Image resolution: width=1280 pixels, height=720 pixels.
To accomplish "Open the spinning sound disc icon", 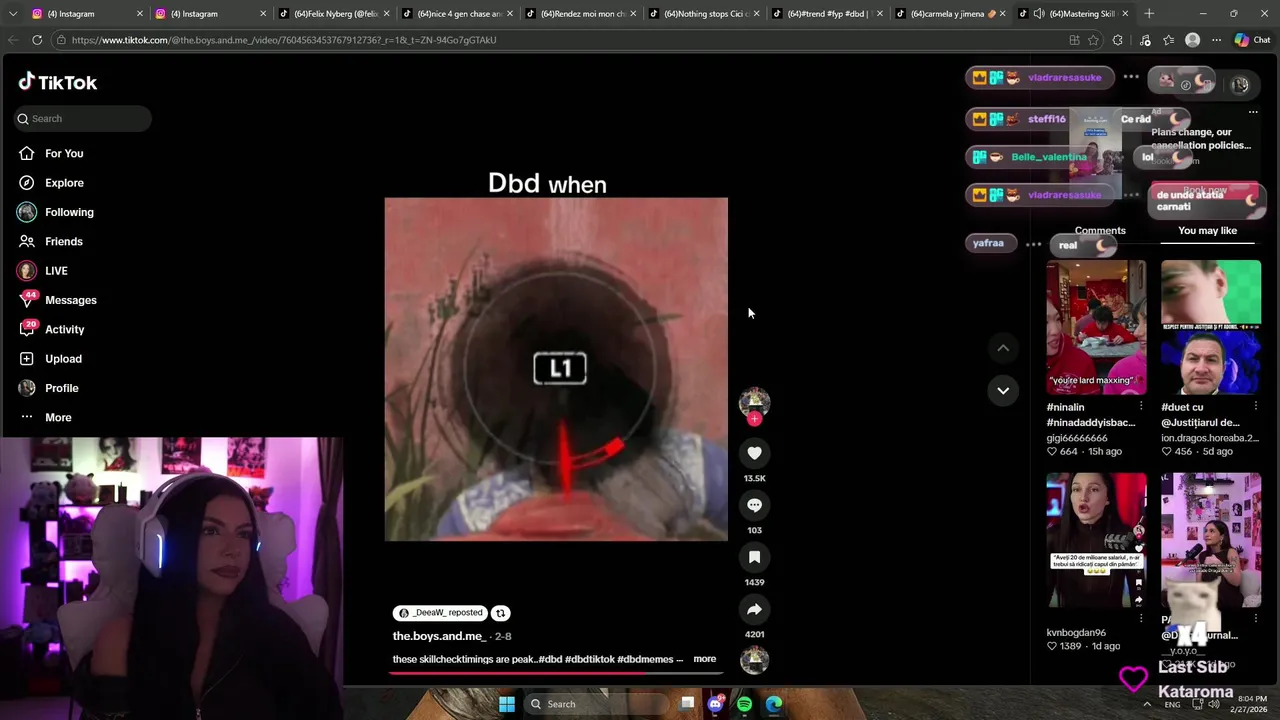I will tap(754, 660).
